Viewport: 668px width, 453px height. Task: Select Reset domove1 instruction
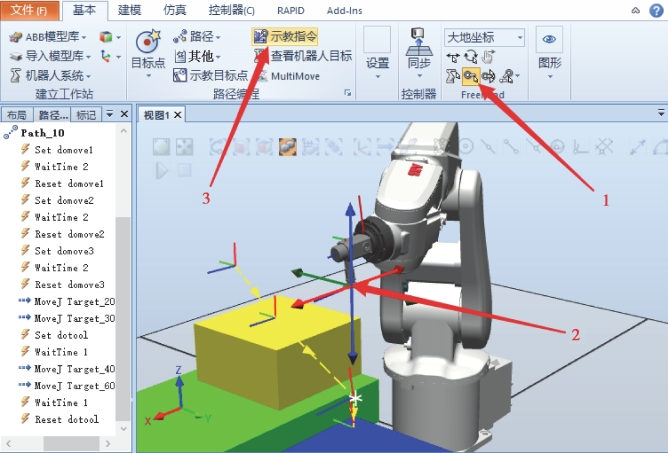[69, 183]
